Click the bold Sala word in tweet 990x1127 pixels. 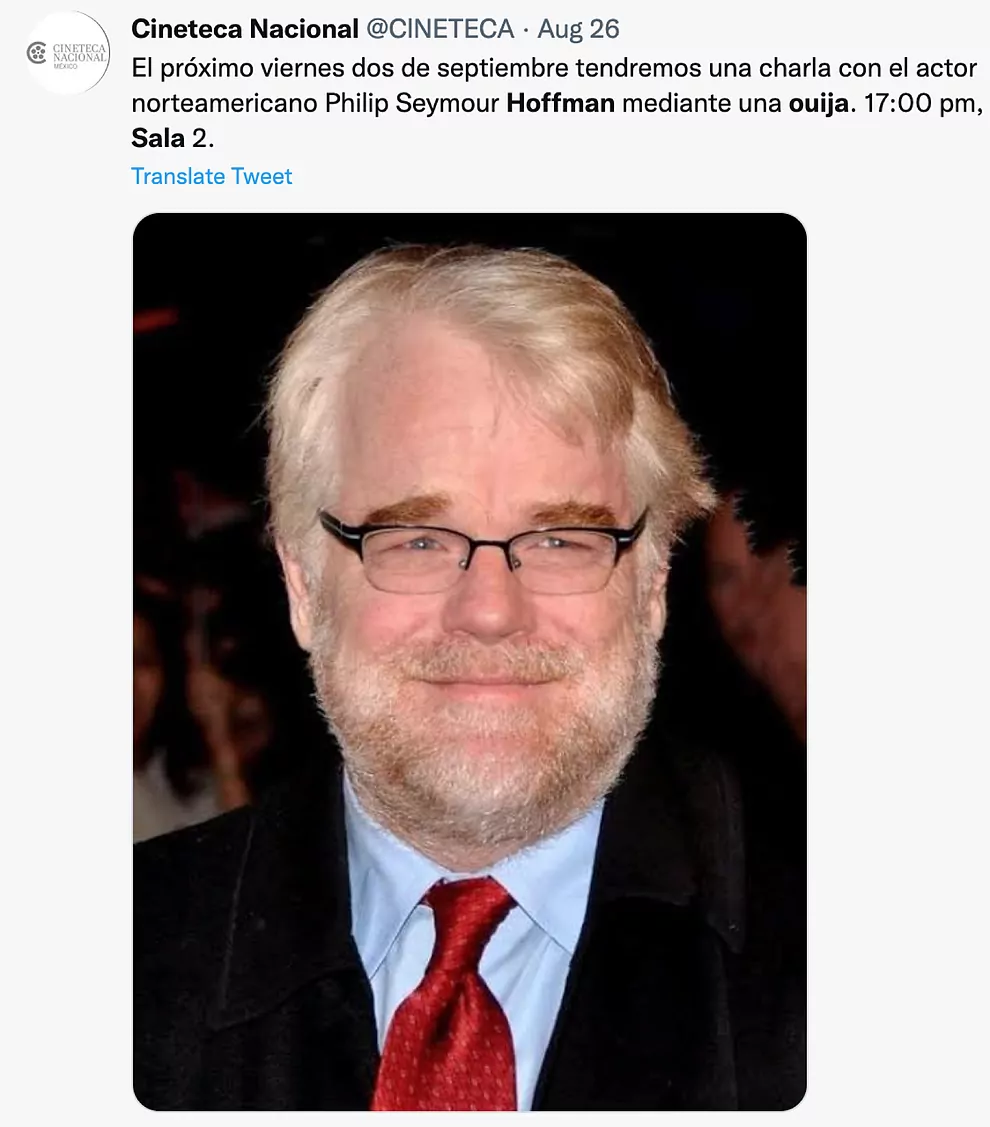(158, 138)
